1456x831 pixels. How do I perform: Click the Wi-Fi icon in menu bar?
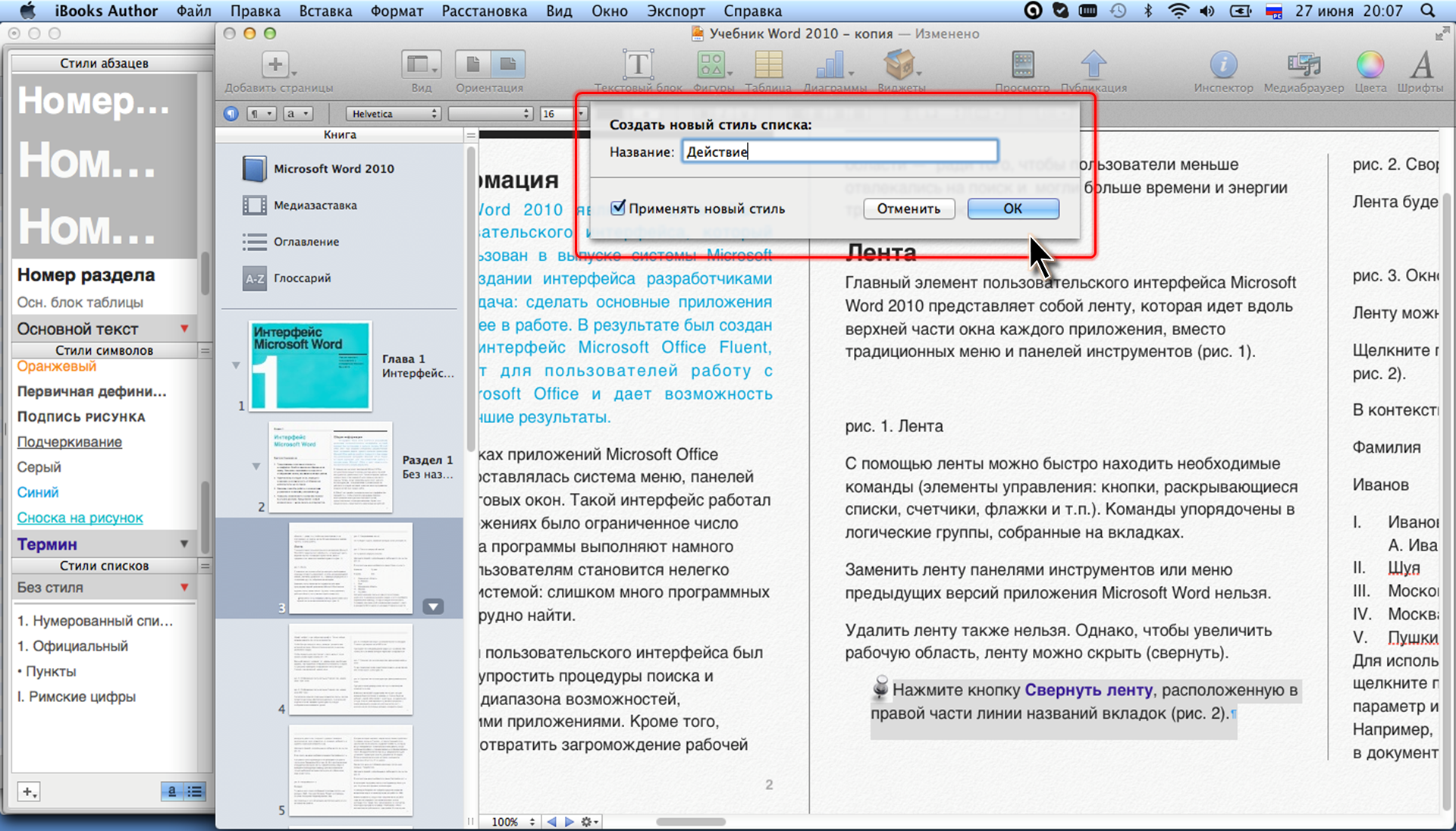1178,11
